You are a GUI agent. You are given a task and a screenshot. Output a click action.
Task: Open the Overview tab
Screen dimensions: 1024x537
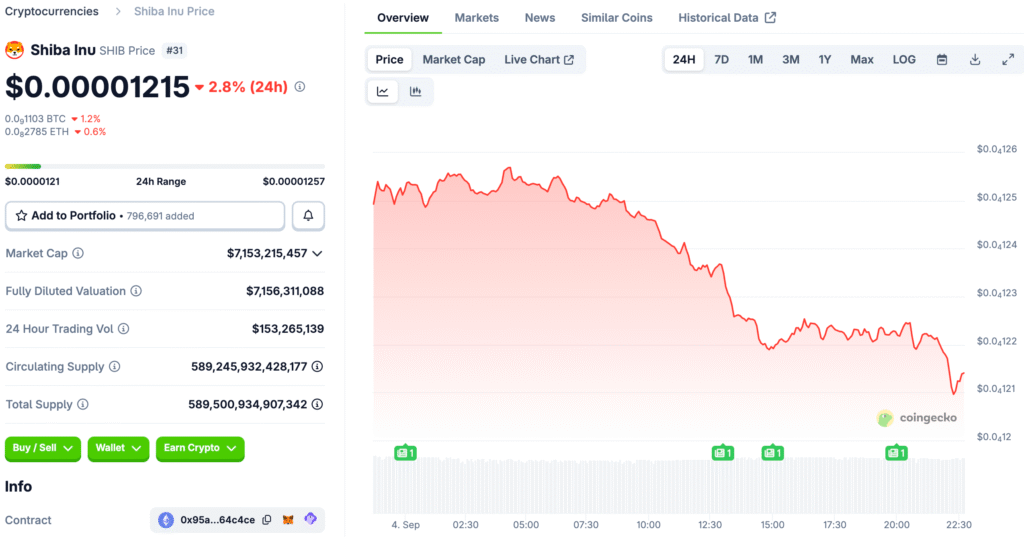tap(403, 18)
